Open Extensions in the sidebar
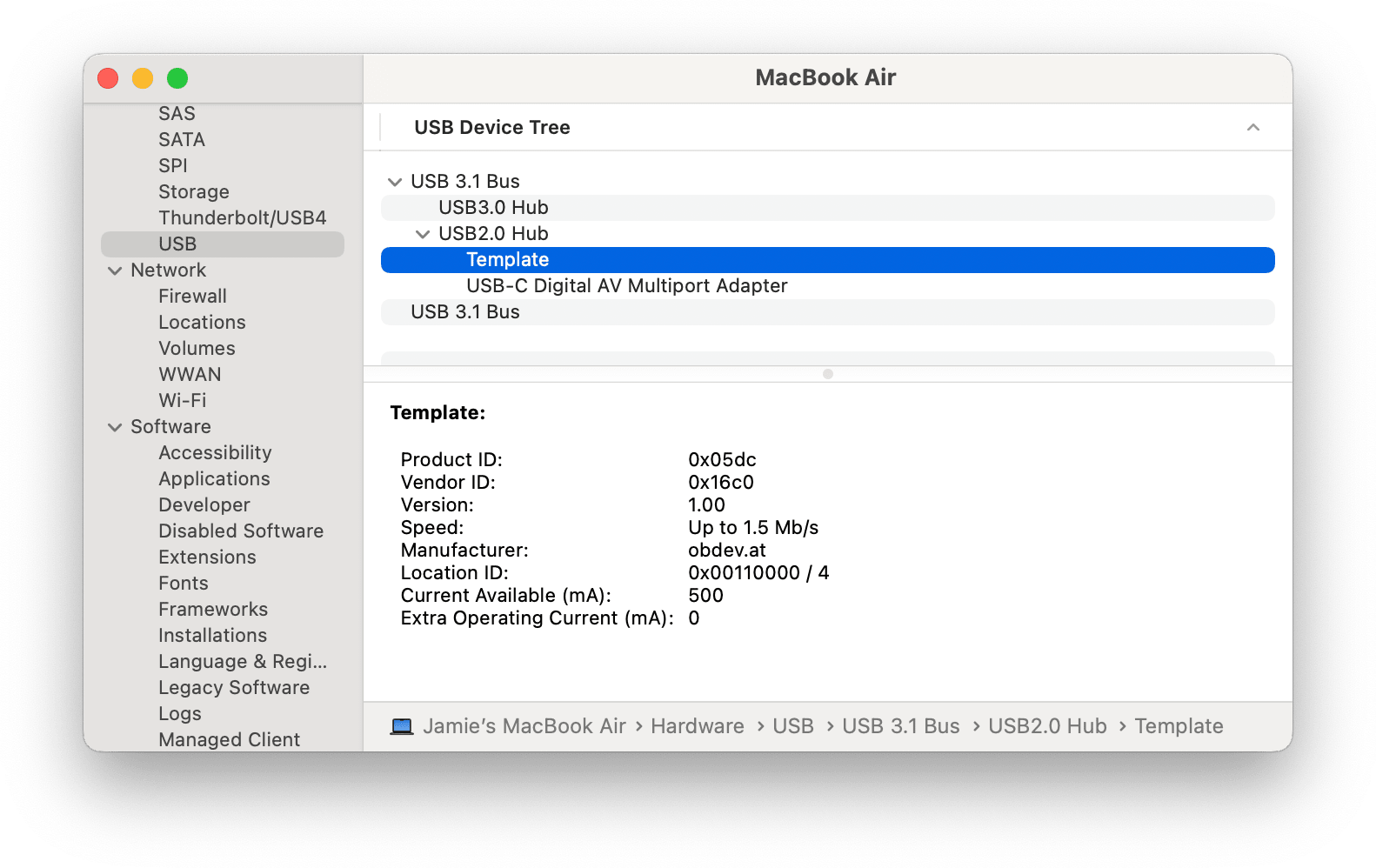 point(207,558)
